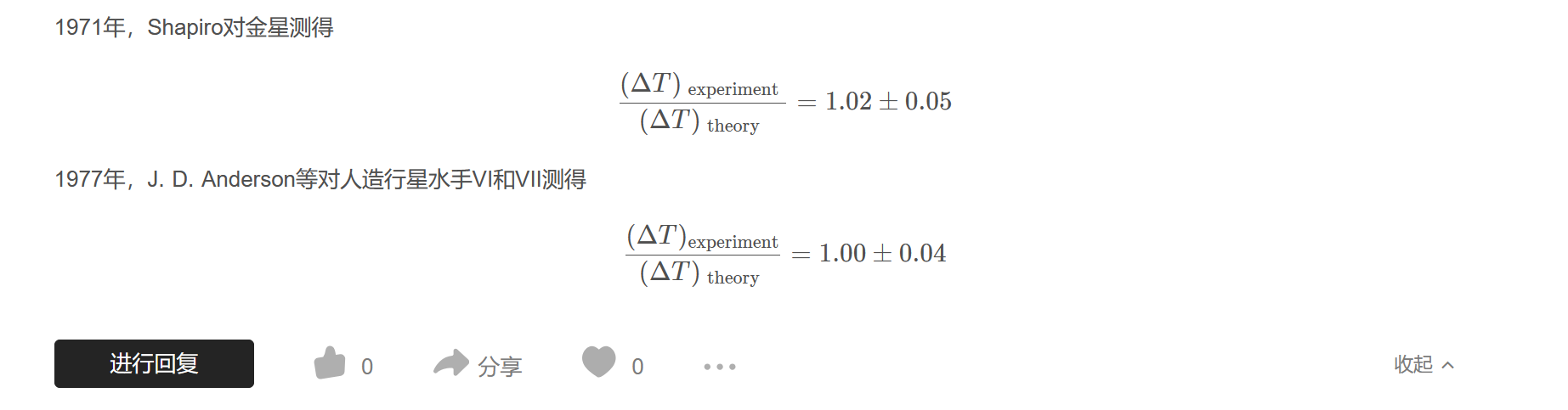
Task: Click the first formula's theory denominator
Action: point(699,122)
